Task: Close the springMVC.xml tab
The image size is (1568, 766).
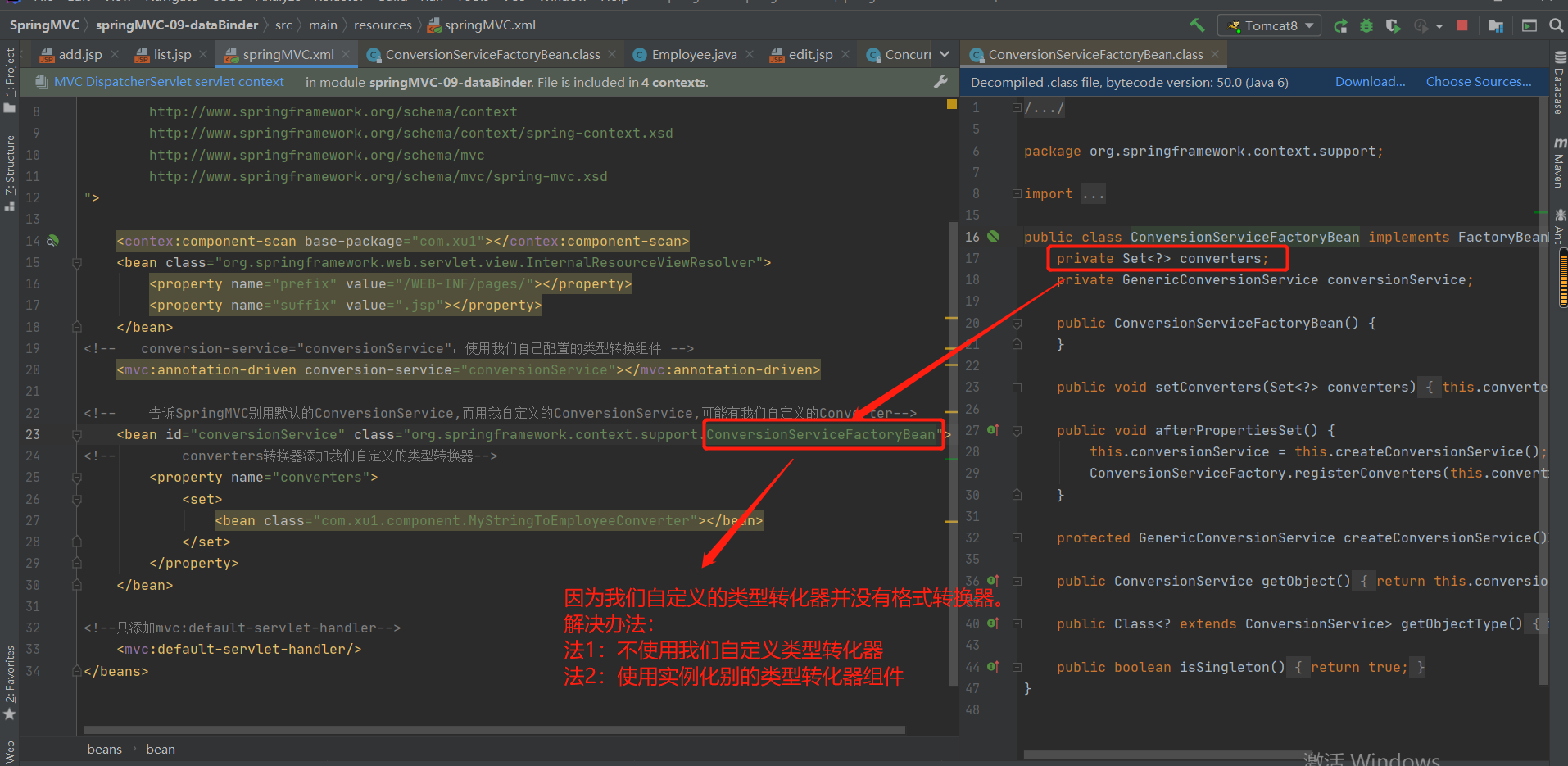Action: tap(346, 54)
